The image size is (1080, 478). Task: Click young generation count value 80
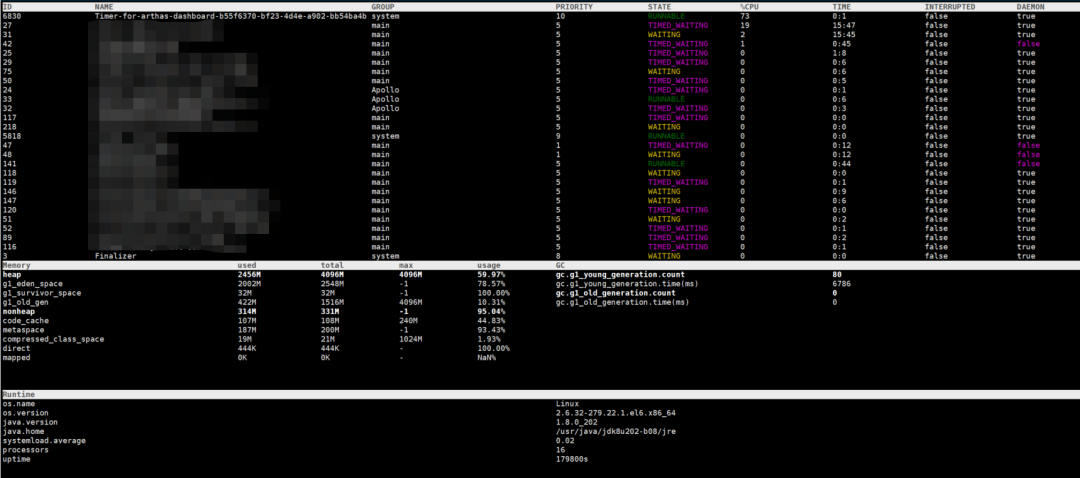pyautogui.click(x=837, y=275)
